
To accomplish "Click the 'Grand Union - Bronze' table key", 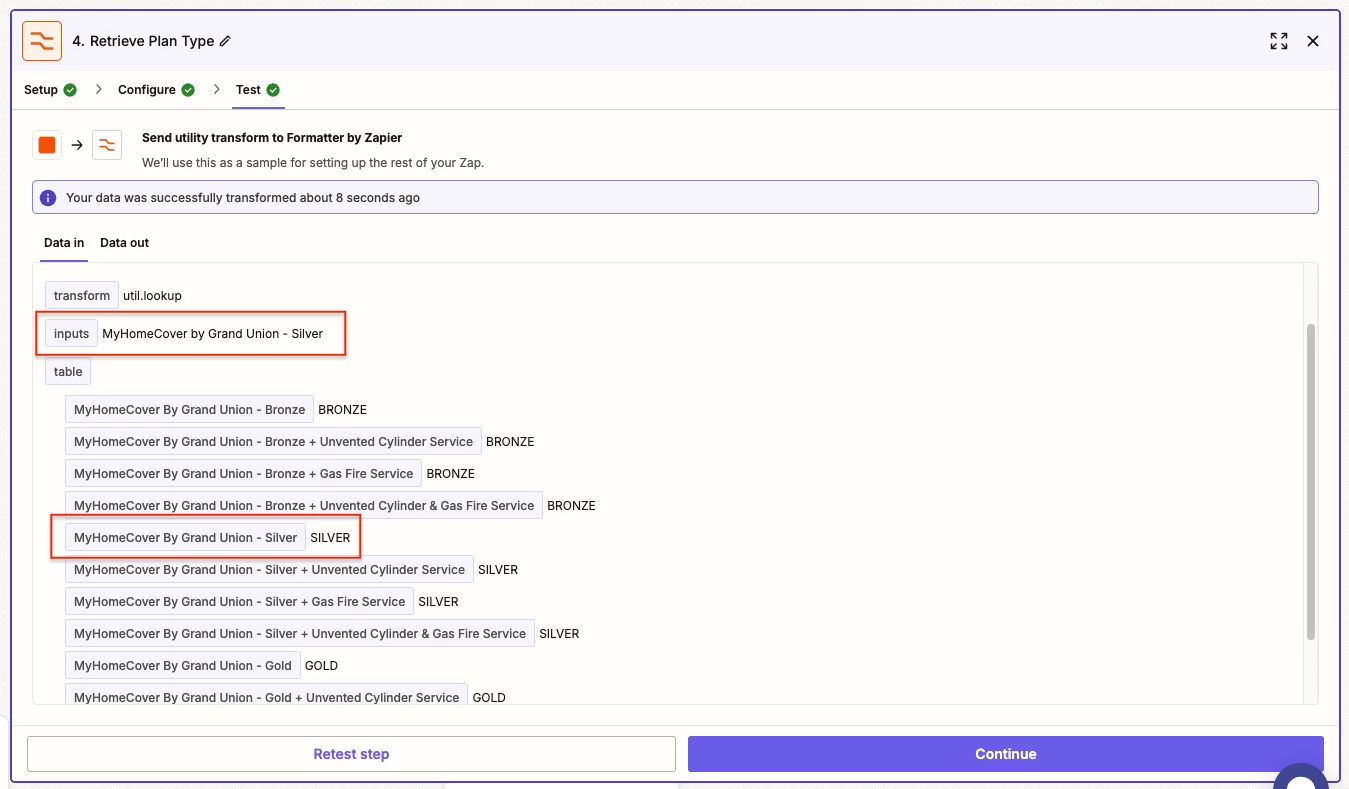I will (x=190, y=410).
